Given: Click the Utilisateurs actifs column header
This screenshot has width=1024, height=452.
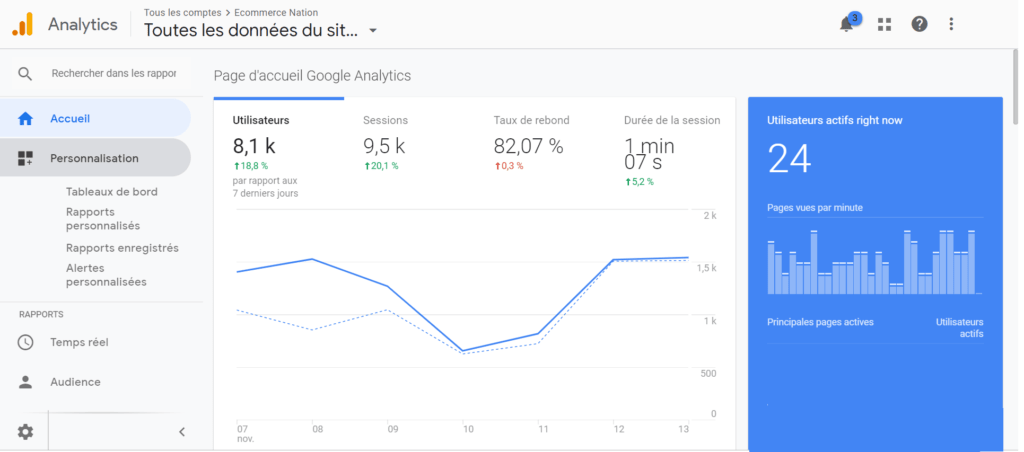Looking at the screenshot, I should (x=959, y=328).
